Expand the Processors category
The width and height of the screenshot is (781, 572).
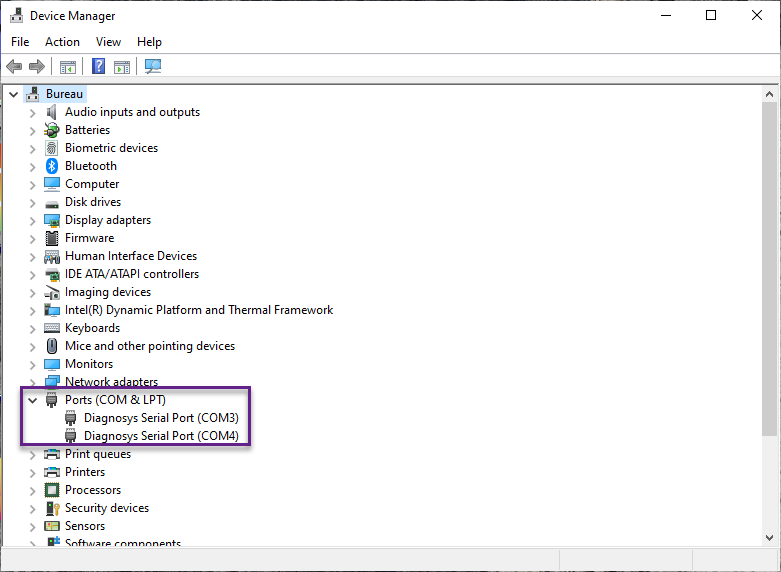click(x=32, y=490)
